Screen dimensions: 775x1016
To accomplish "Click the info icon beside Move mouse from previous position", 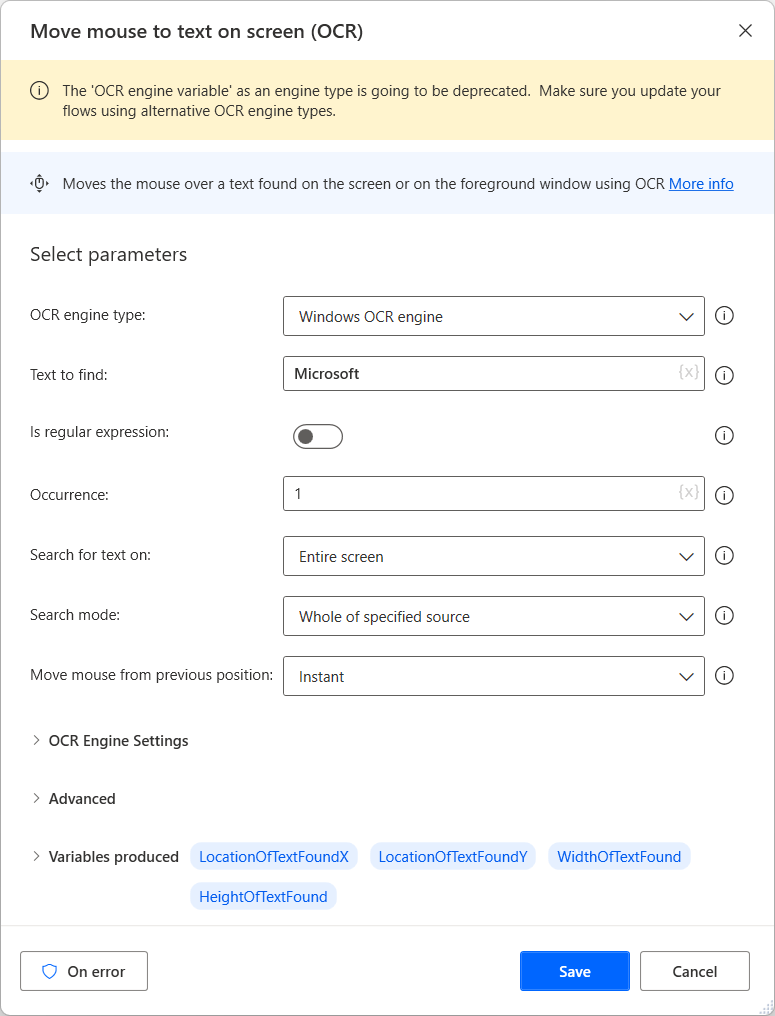I will (x=724, y=675).
